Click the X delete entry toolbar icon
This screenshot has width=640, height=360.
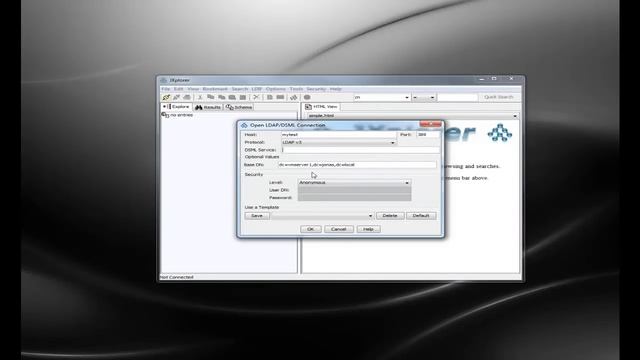coord(256,97)
